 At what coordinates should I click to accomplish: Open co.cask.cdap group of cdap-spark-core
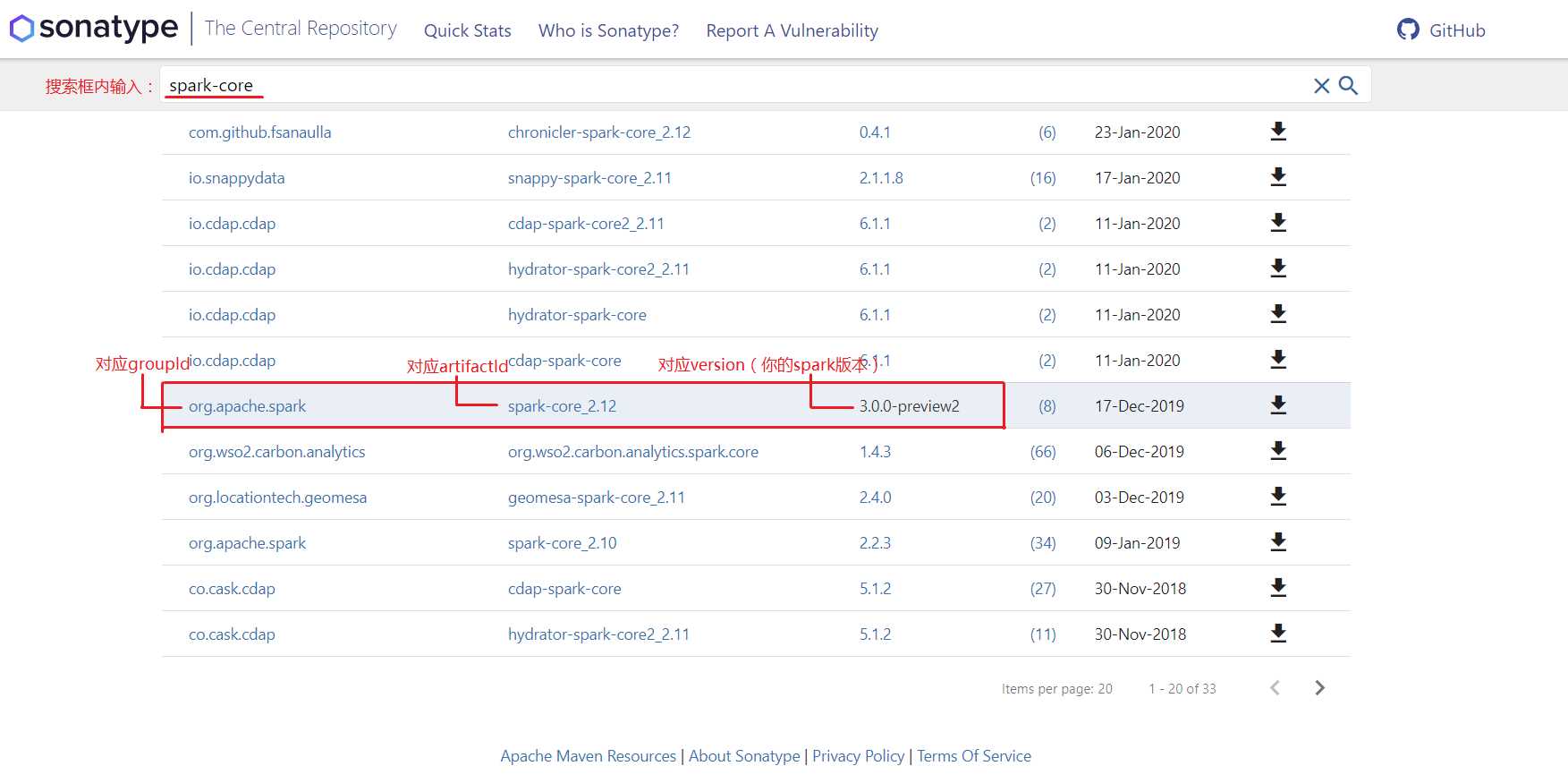coord(232,589)
